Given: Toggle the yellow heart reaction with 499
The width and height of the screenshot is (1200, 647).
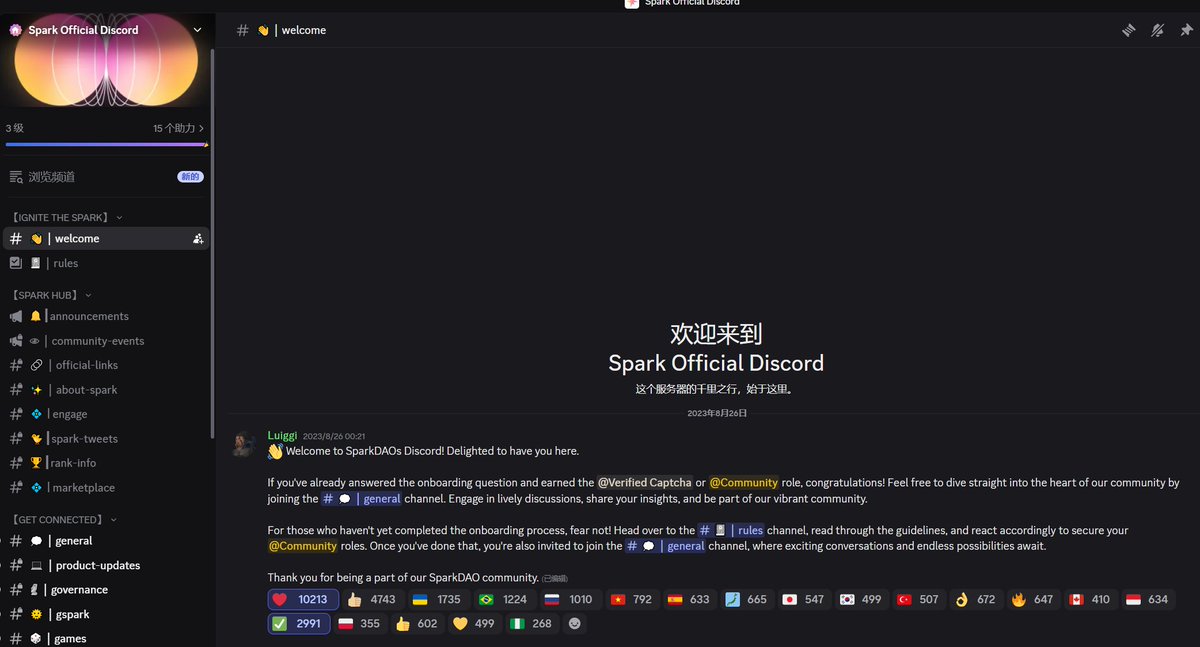Looking at the screenshot, I should point(474,623).
